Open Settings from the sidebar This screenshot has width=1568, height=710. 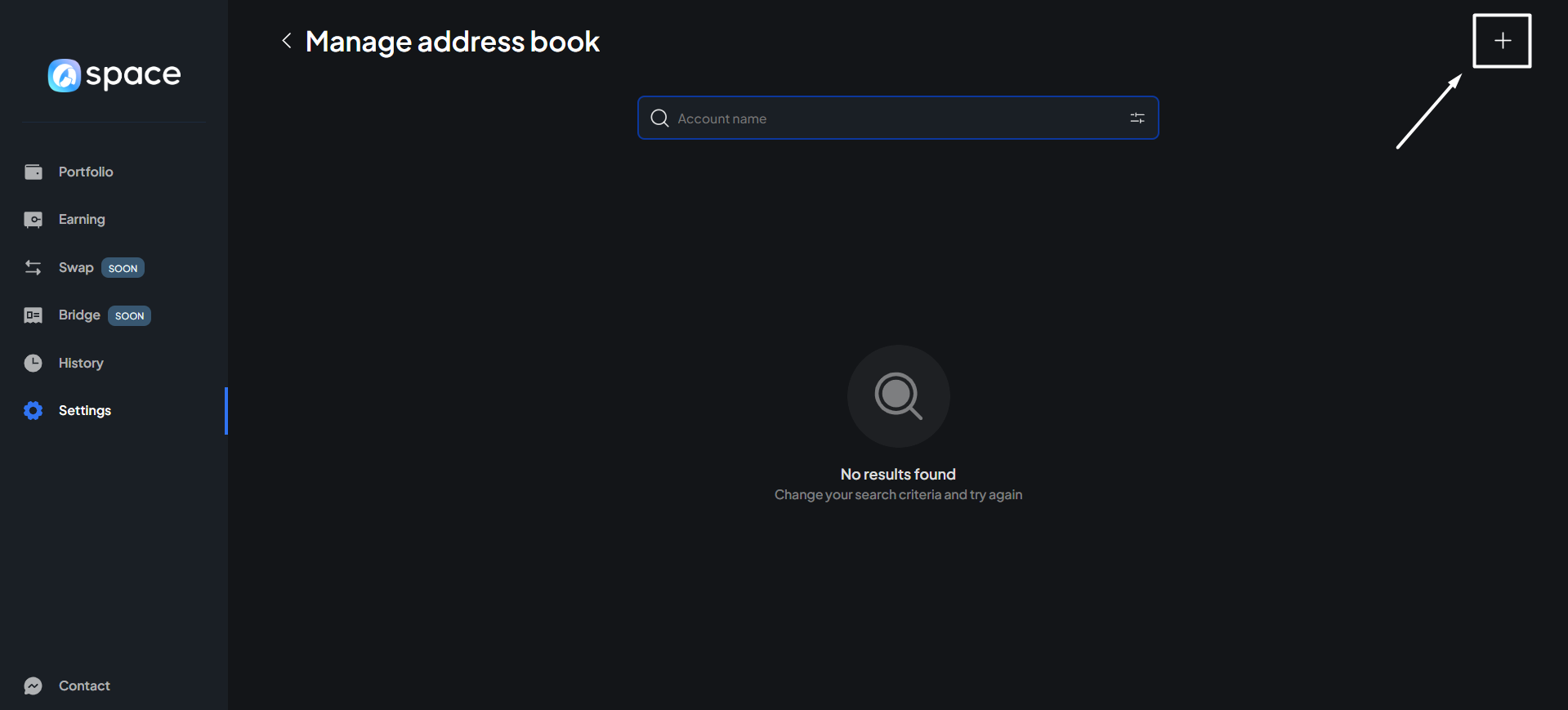(85, 410)
